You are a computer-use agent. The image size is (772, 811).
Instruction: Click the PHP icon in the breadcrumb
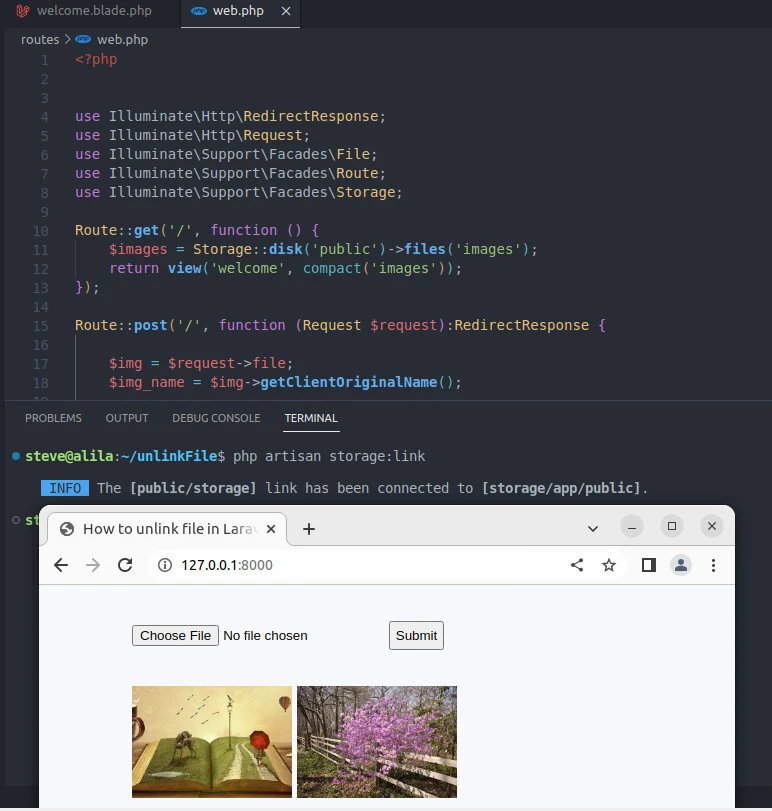tap(83, 39)
